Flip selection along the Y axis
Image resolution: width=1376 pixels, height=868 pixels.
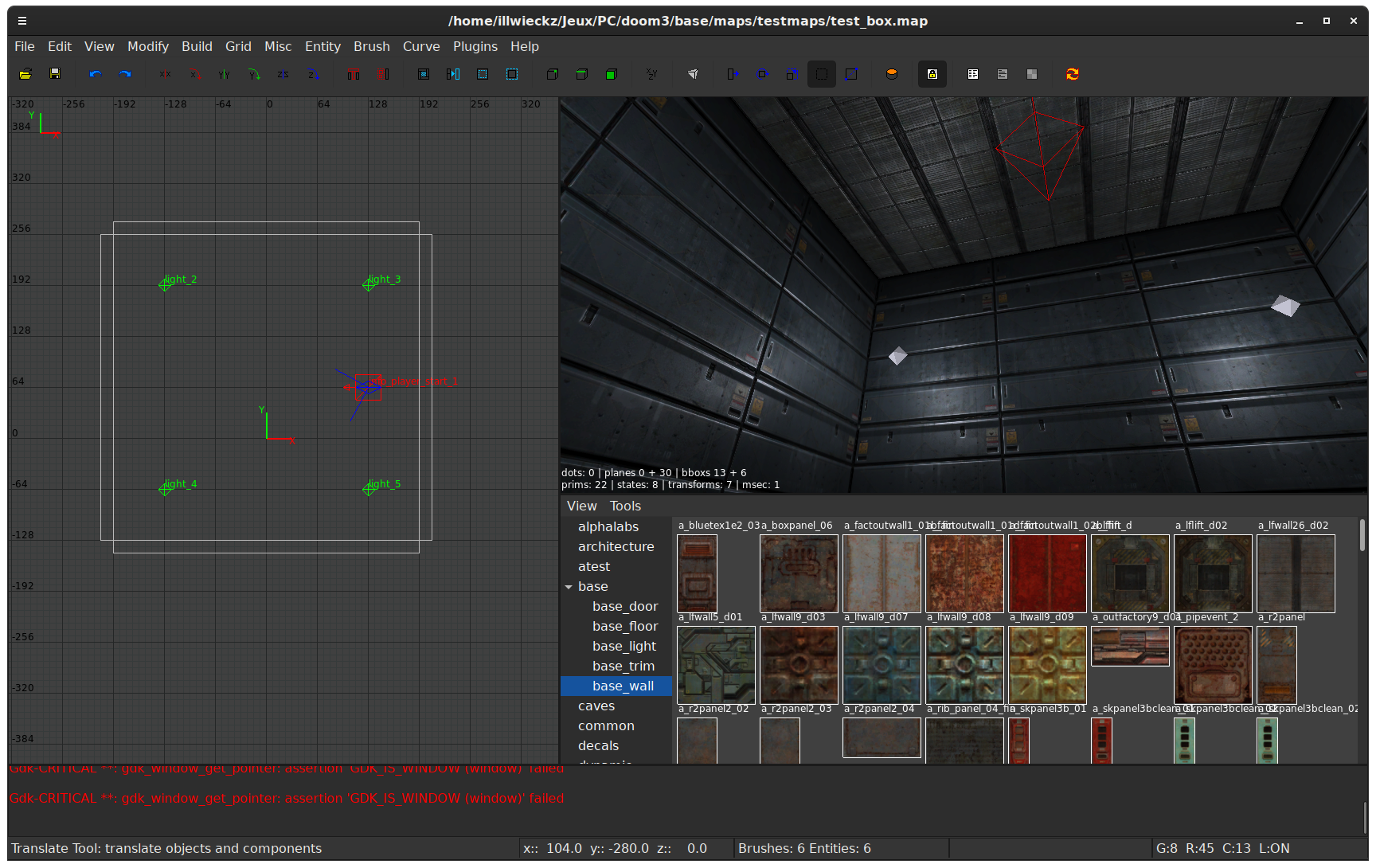pos(224,74)
